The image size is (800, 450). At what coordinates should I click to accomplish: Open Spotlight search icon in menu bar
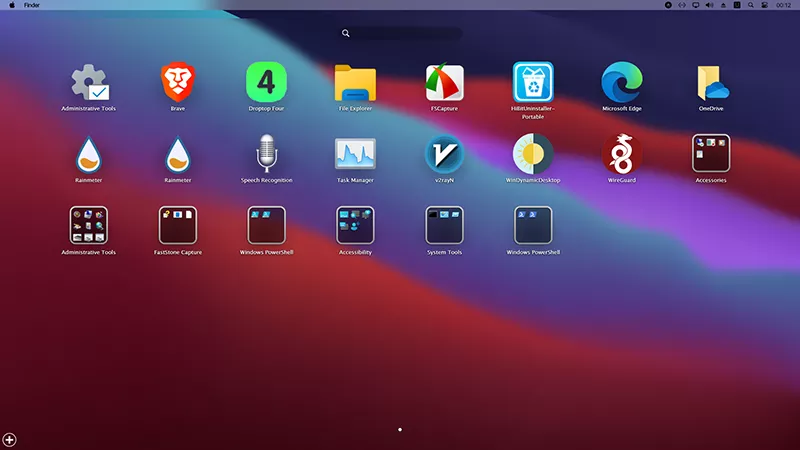coord(751,5)
